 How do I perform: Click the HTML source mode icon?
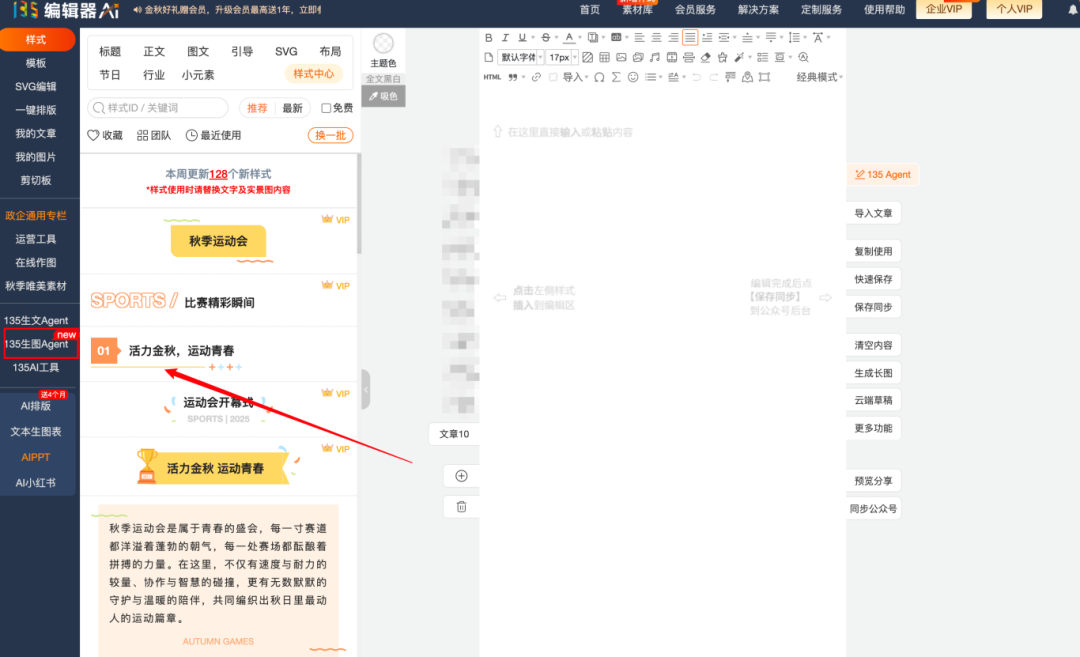pos(492,77)
